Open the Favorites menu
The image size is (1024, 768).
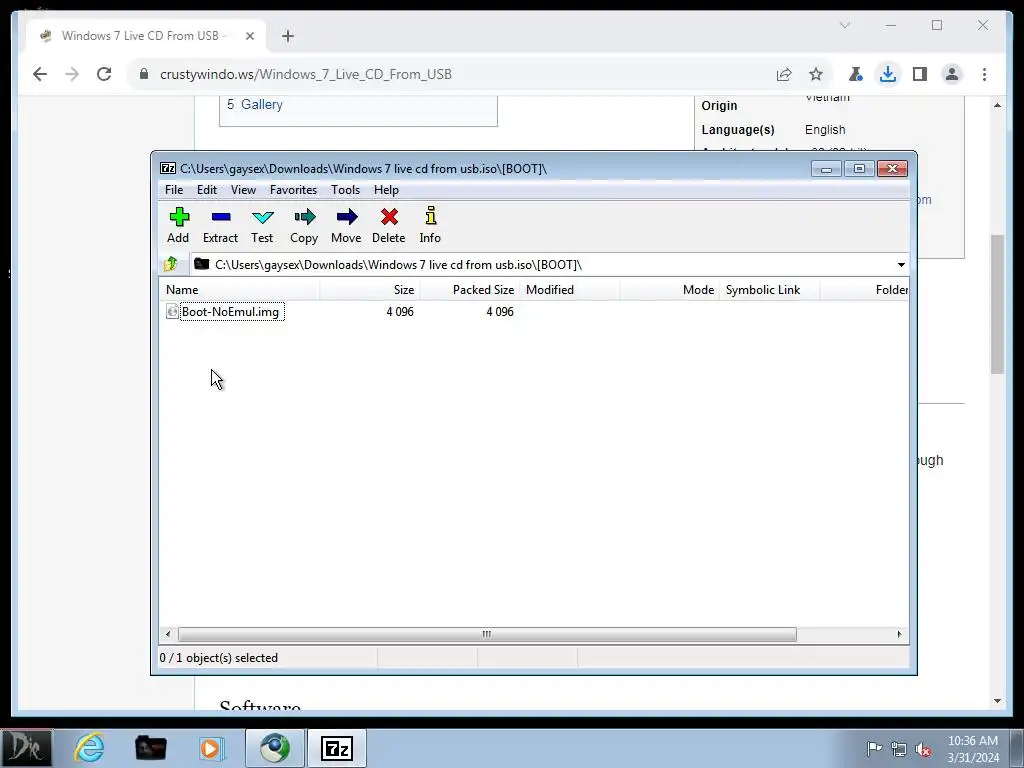tap(293, 189)
